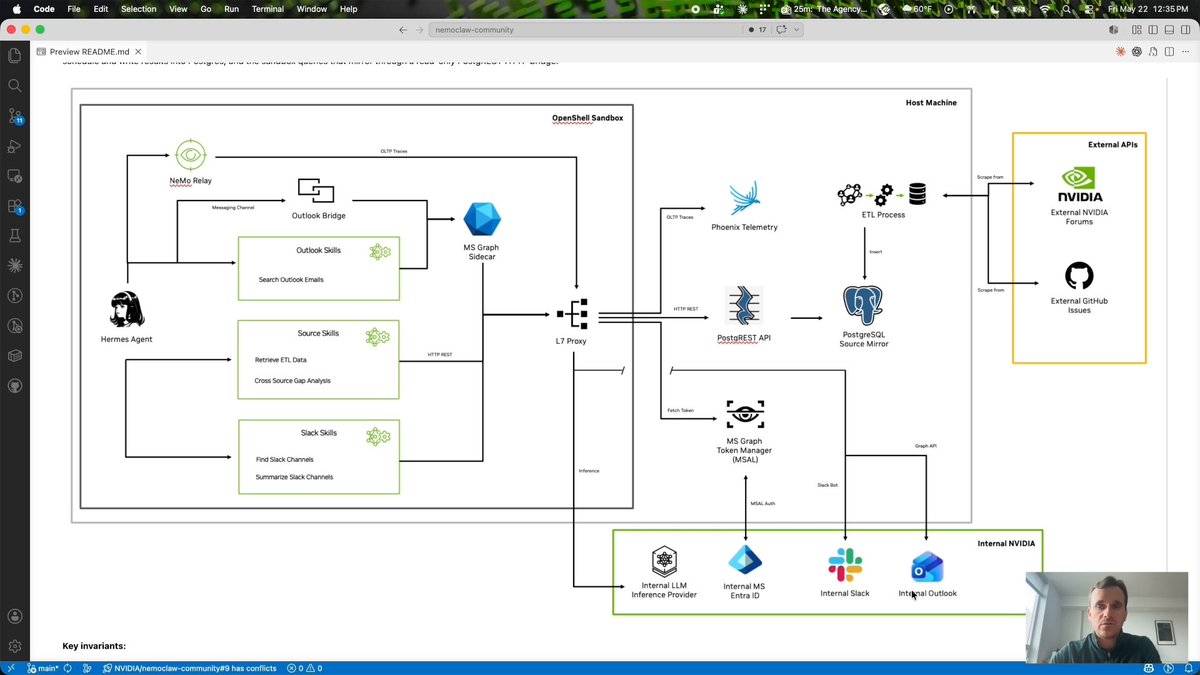Screen dimensions: 1200x675
Task: Open the Accounts menu in activity bar
Action: (x=15, y=617)
